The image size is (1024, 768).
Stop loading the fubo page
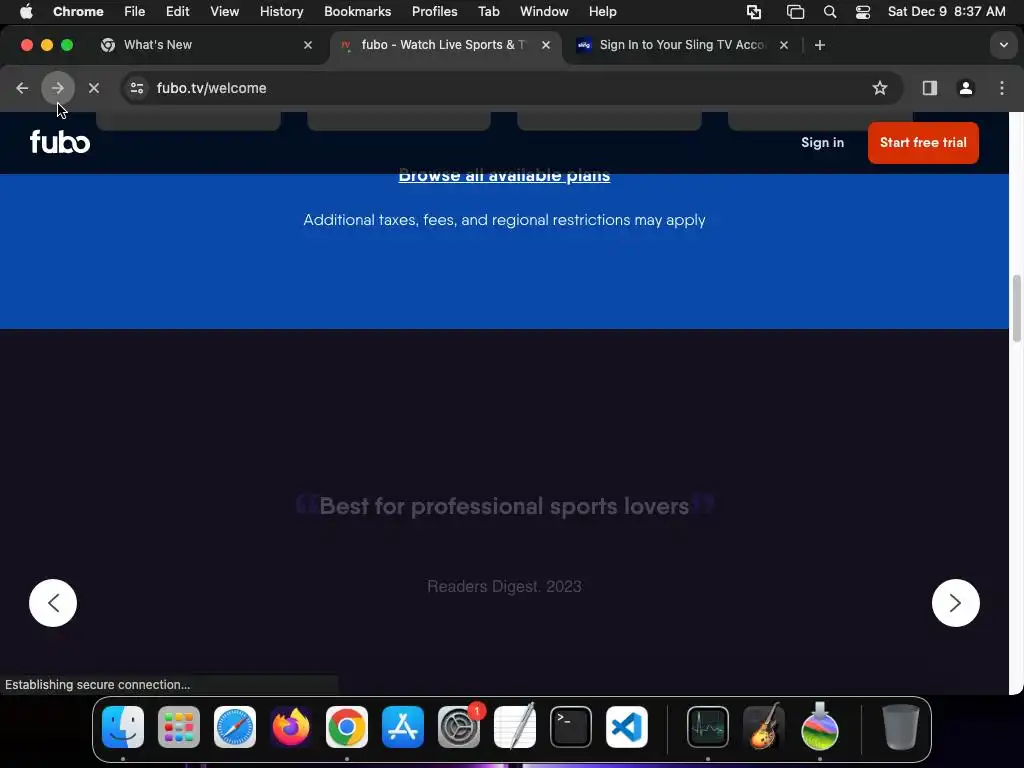[94, 88]
